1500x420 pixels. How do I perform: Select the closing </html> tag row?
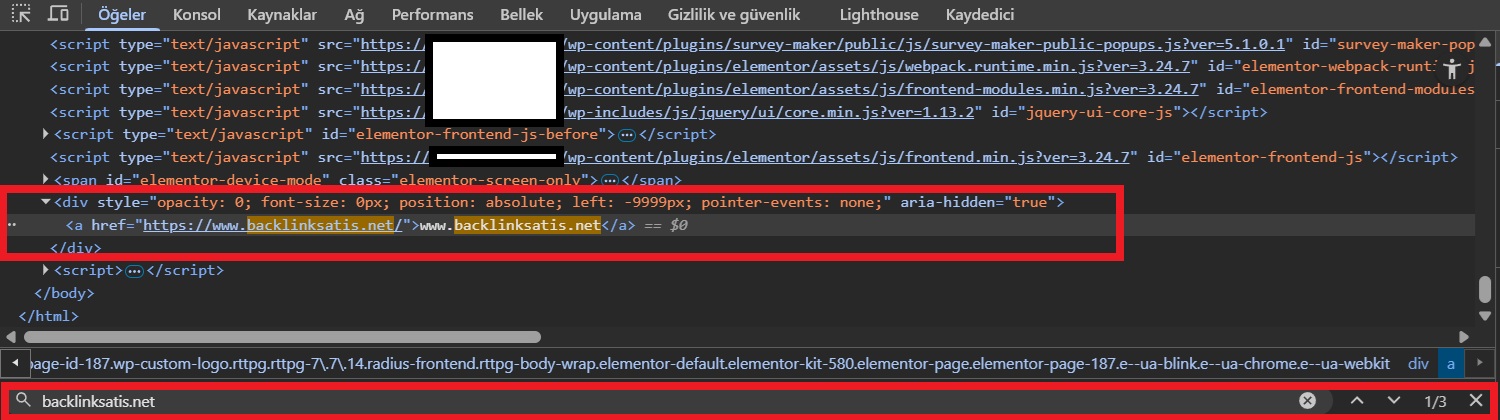[49, 316]
